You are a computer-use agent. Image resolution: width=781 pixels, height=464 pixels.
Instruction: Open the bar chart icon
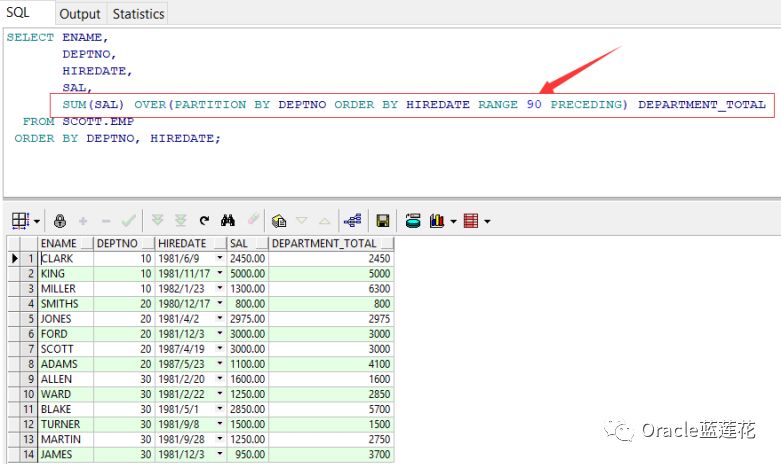pyautogui.click(x=437, y=221)
